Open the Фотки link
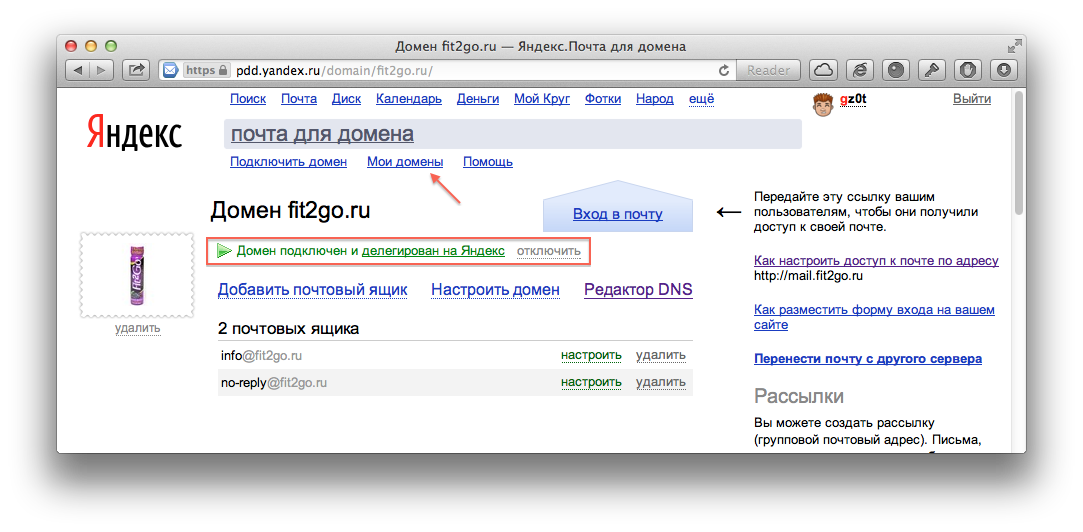The width and height of the screenshot is (1083, 532). [x=603, y=99]
